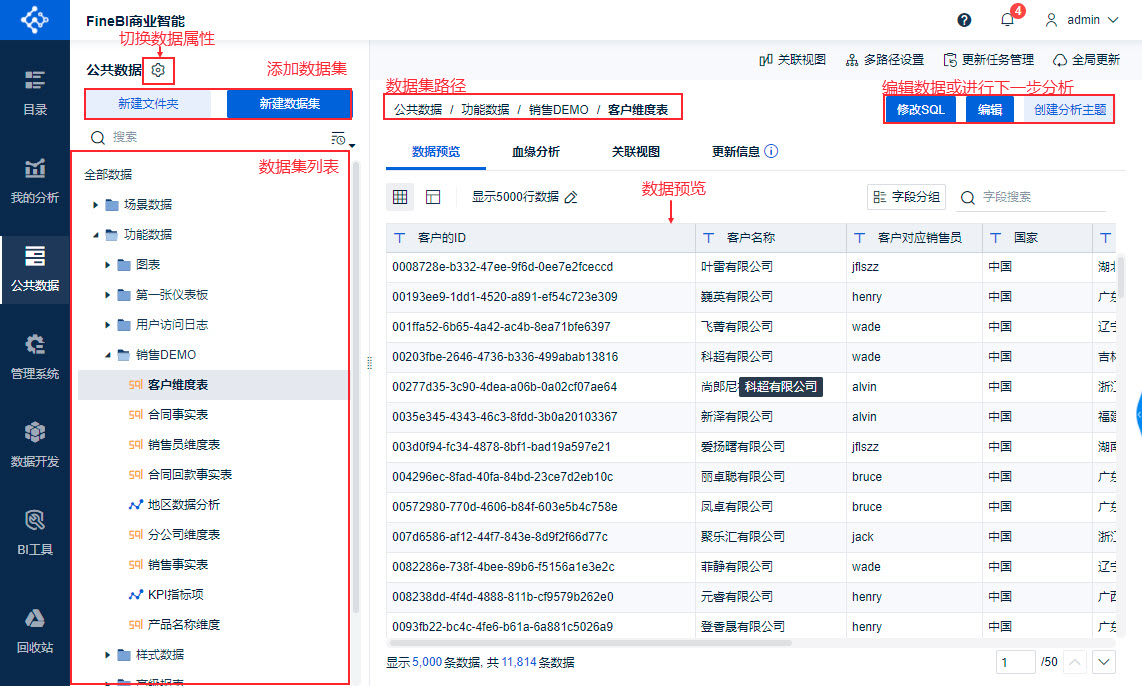Expand the 场景数据 folder
The image size is (1142, 686).
(95, 205)
